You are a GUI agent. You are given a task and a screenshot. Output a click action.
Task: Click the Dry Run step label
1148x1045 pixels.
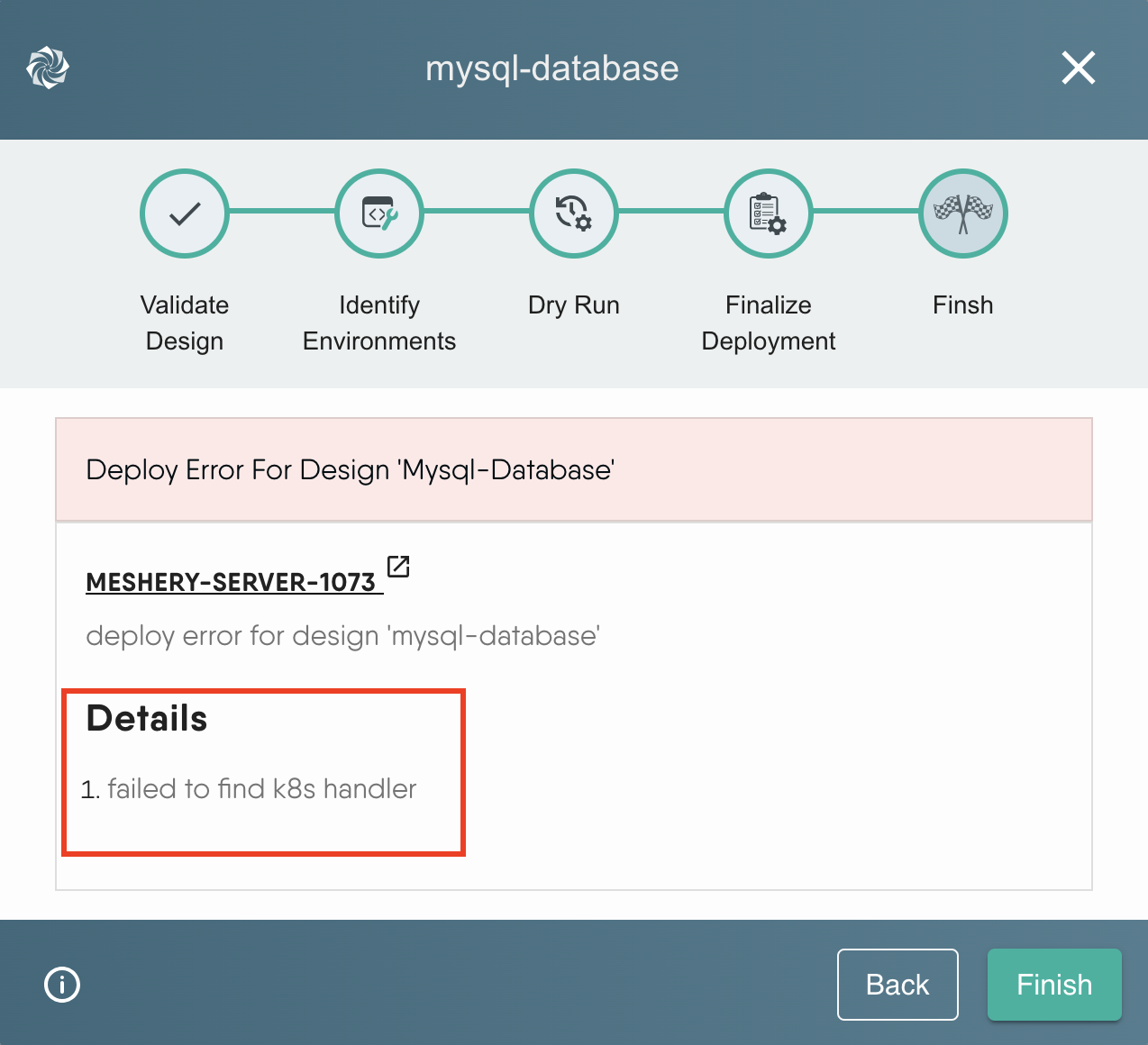point(574,305)
